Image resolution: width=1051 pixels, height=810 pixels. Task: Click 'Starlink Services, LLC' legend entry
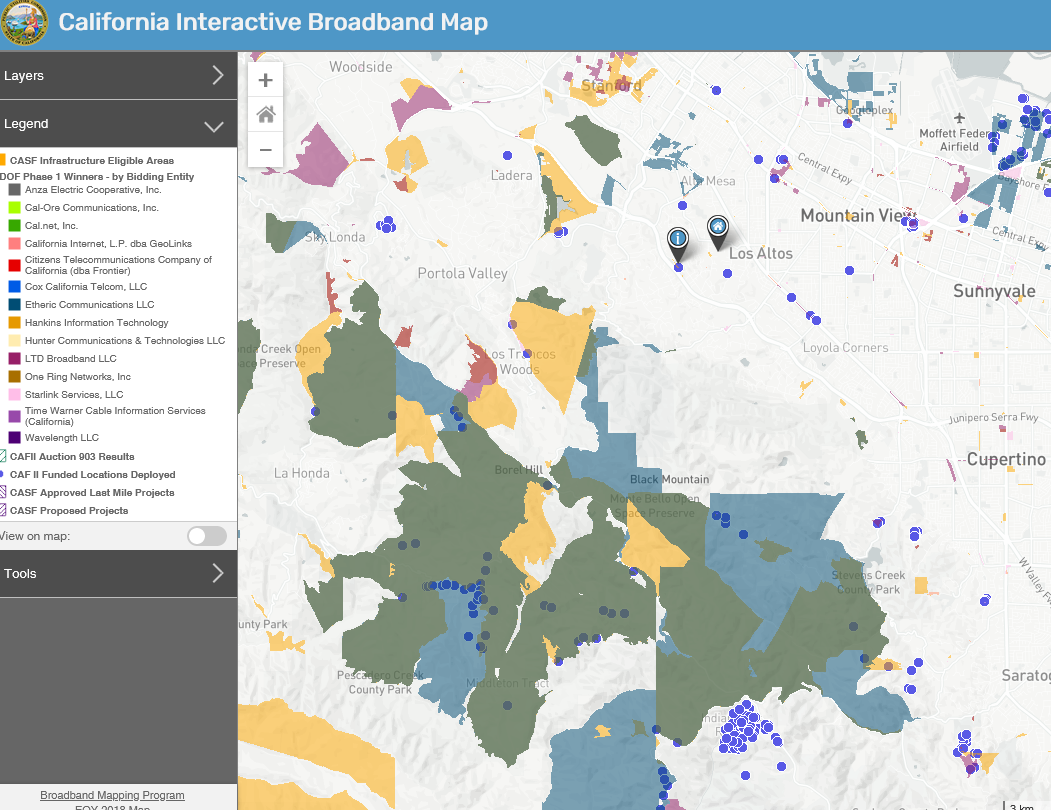[x=74, y=394]
